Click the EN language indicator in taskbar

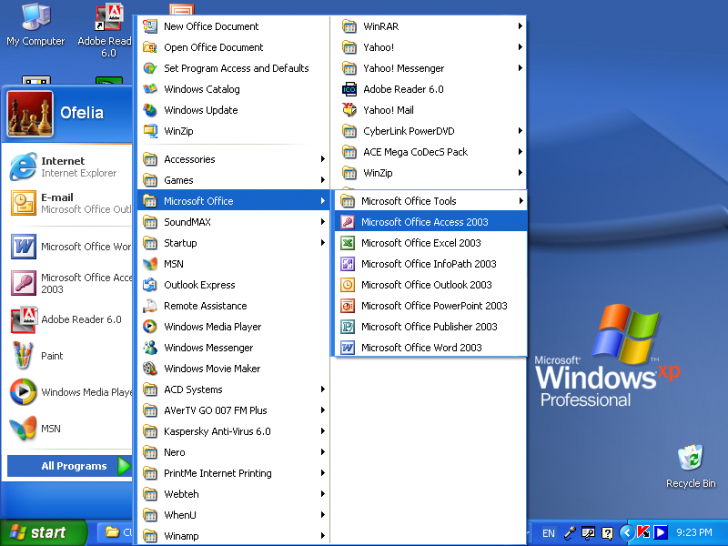point(548,533)
